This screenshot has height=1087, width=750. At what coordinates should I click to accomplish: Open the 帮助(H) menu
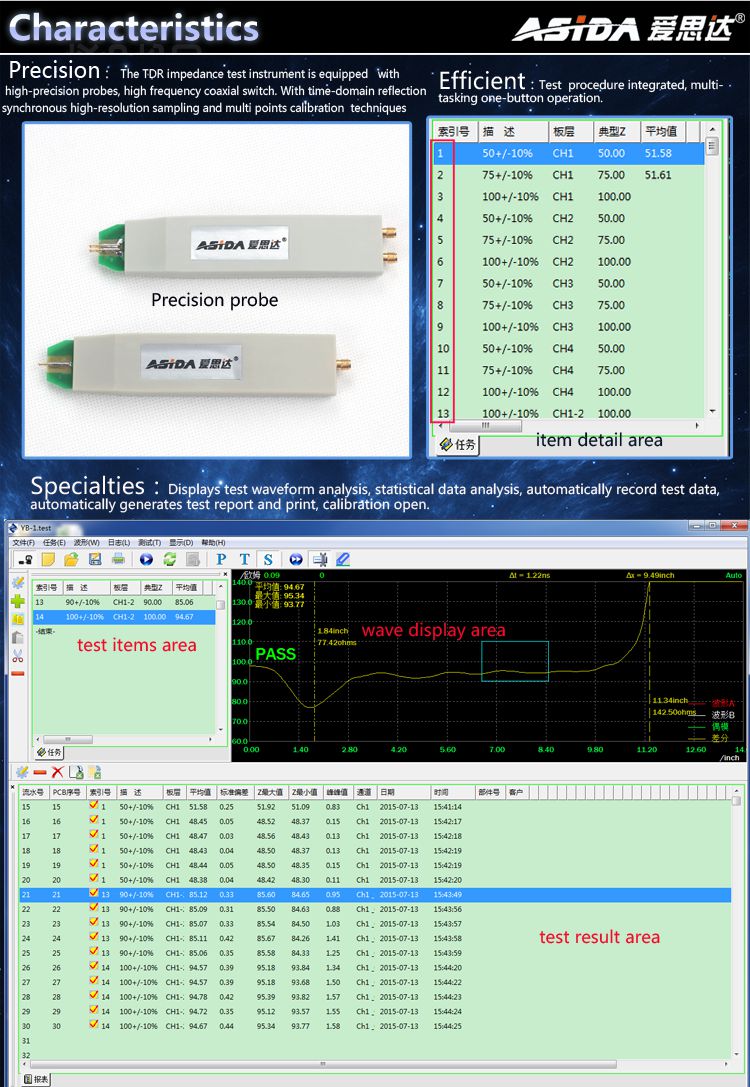[213, 542]
